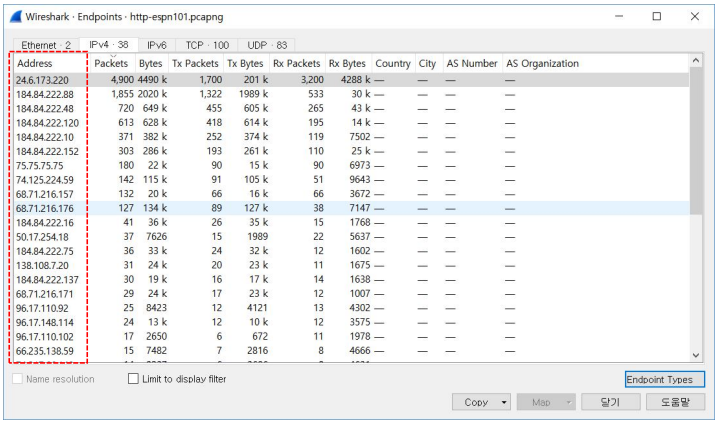Maximize the Endpoints window
The height and width of the screenshot is (425, 720).
tap(657, 17)
